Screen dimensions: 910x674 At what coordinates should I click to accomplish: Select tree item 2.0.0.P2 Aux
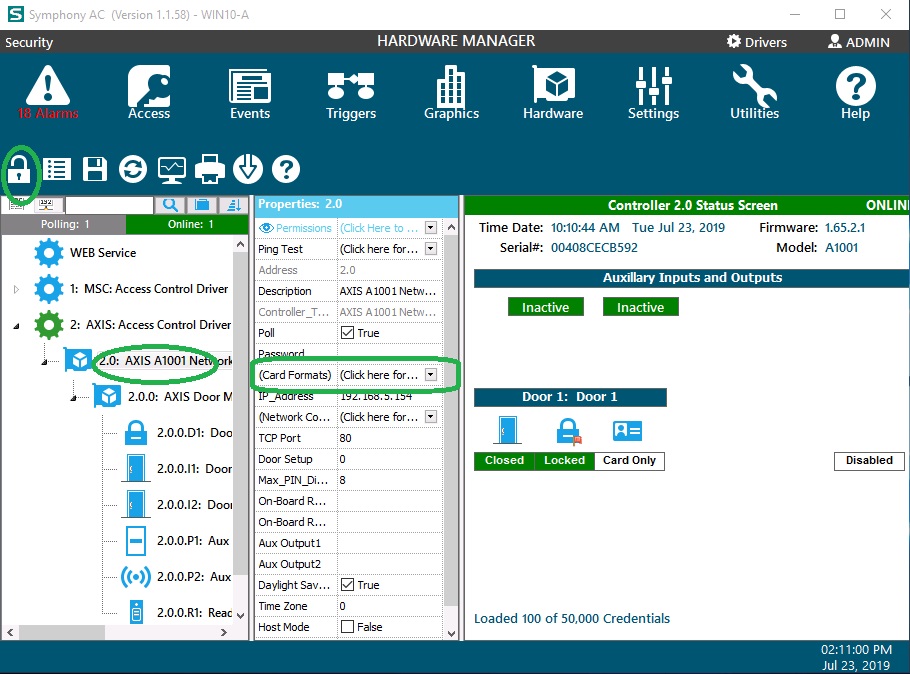pos(194,576)
